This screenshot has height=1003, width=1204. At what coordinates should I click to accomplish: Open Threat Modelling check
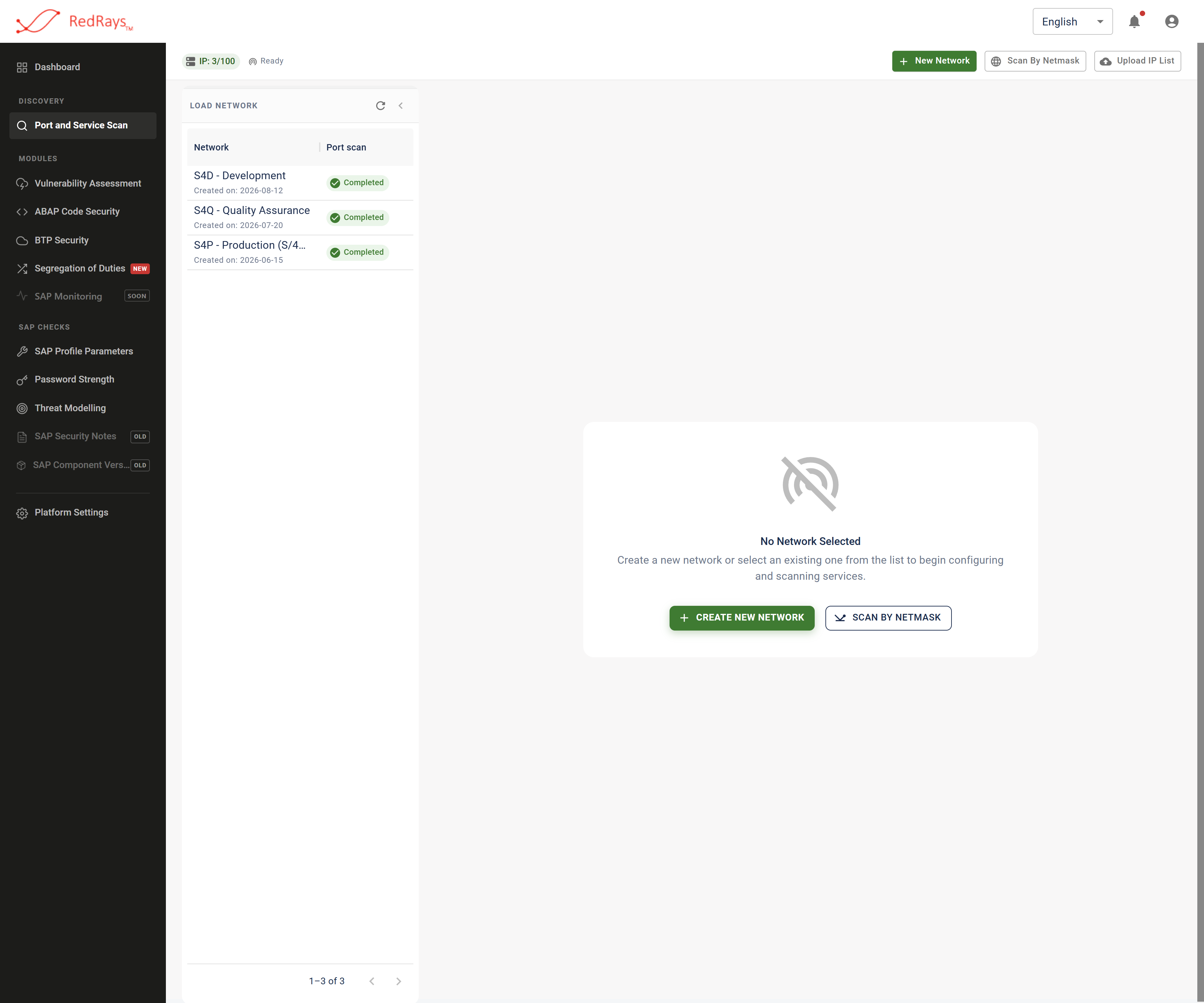[83, 408]
